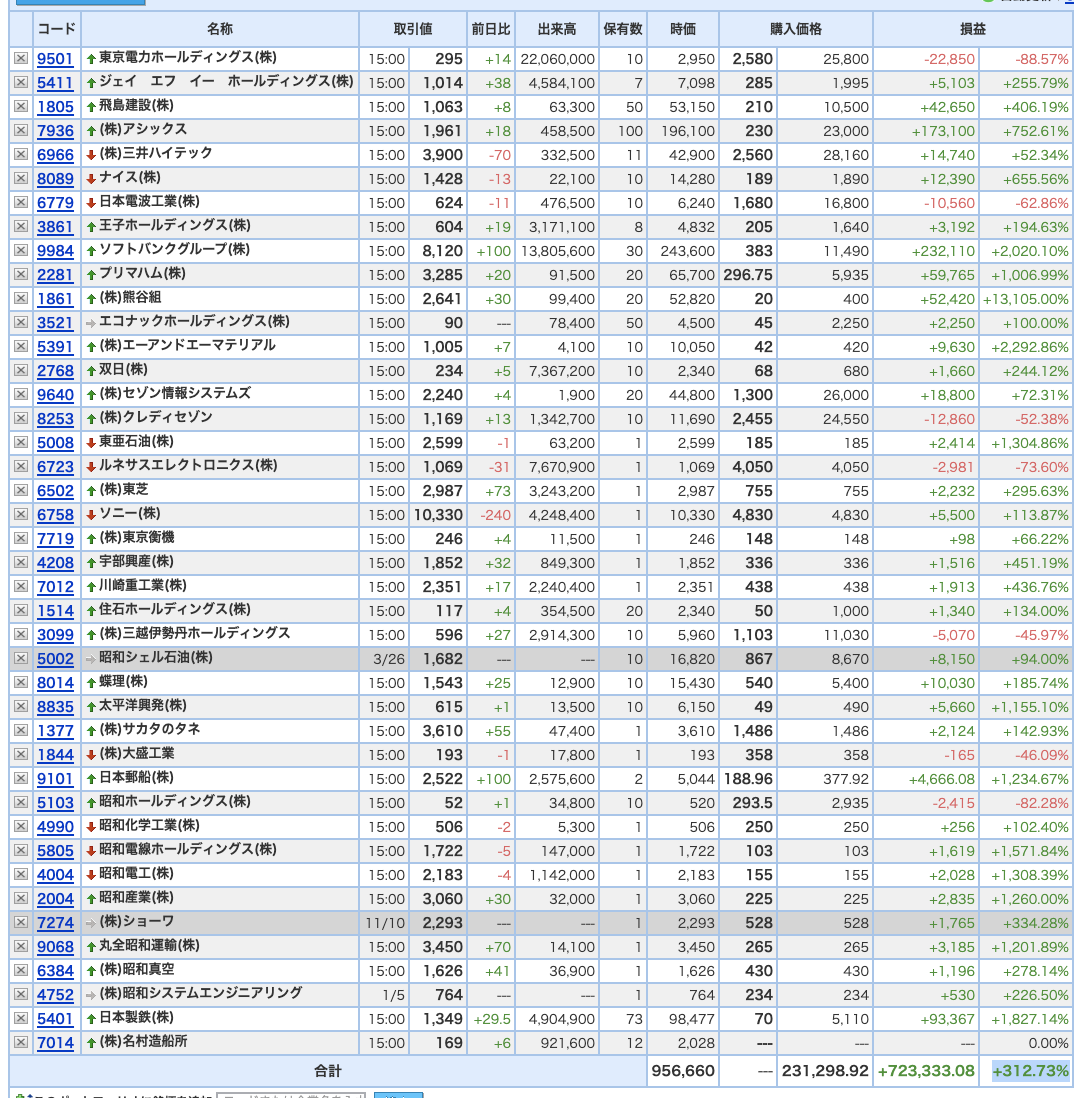1074x1098 pixels.
Task: Click the コード column header
Action: click(x=57, y=29)
